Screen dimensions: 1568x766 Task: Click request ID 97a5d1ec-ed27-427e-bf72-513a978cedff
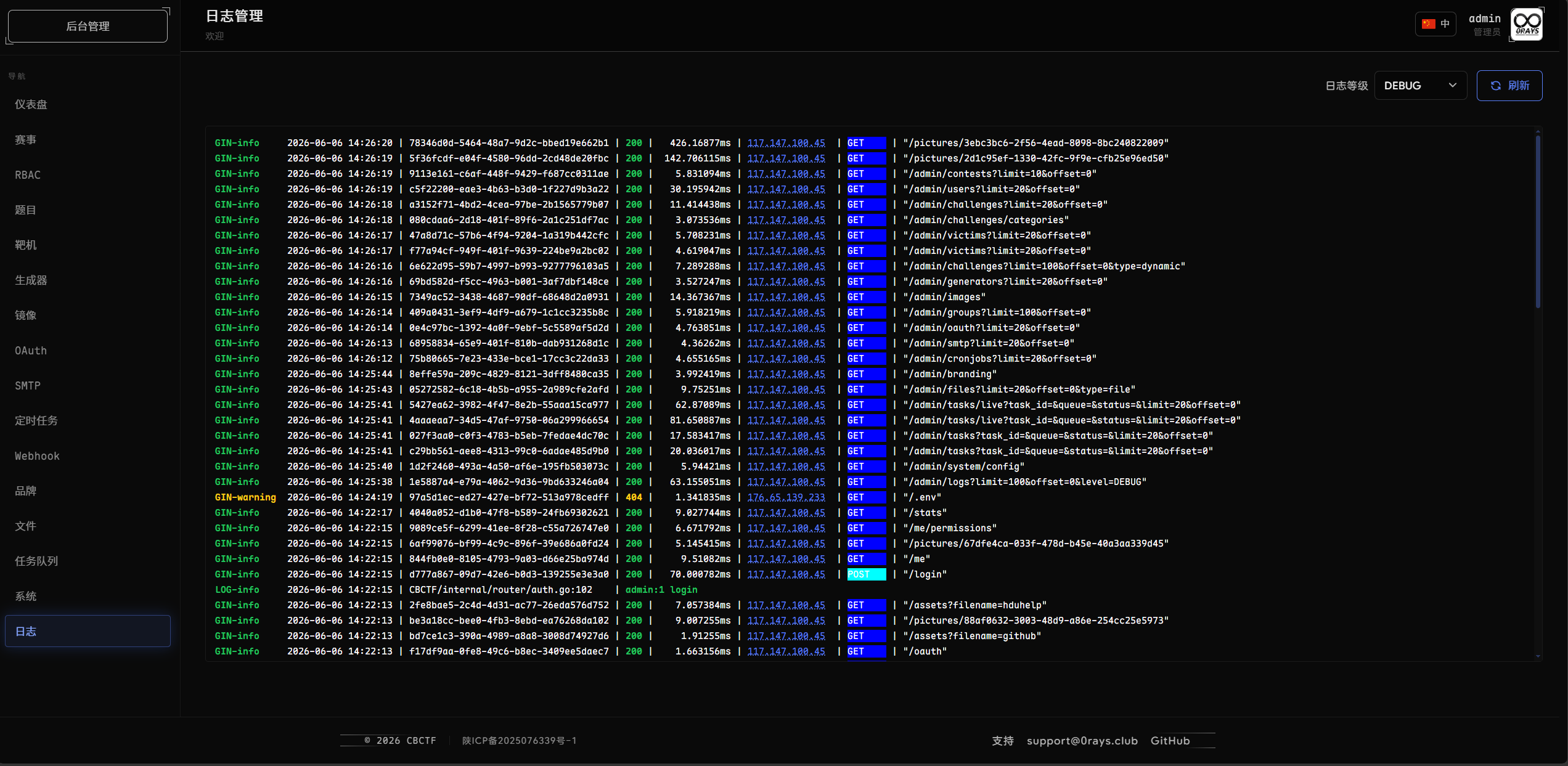(508, 497)
